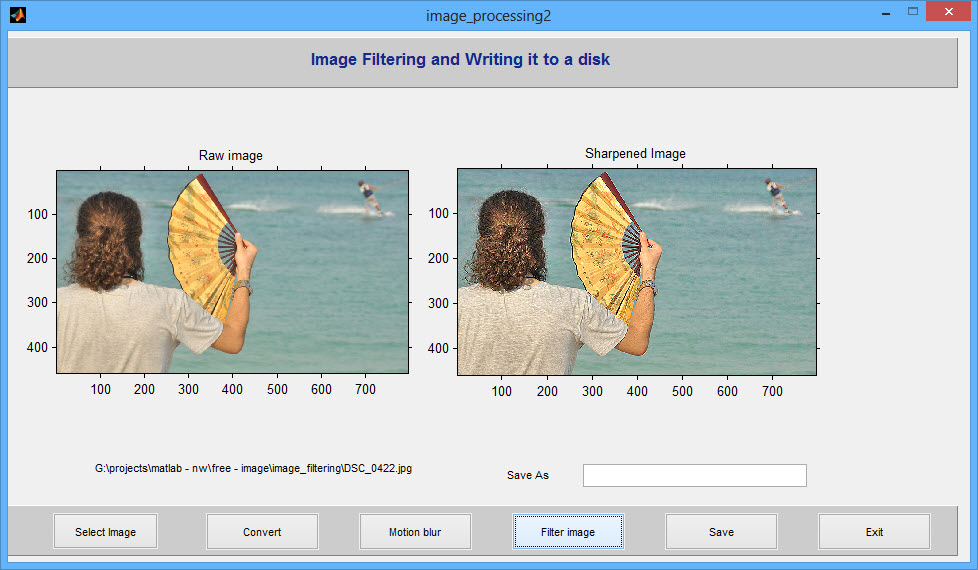Click the Convert button

click(262, 531)
